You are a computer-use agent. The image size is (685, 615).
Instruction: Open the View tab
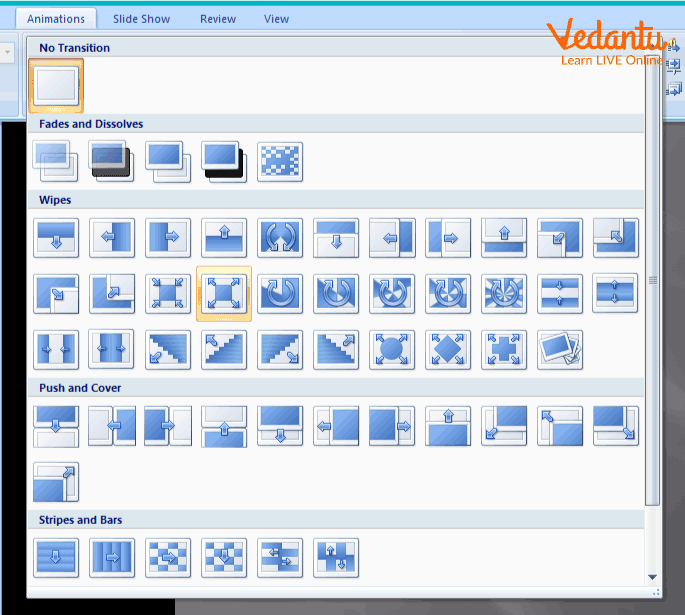(276, 18)
